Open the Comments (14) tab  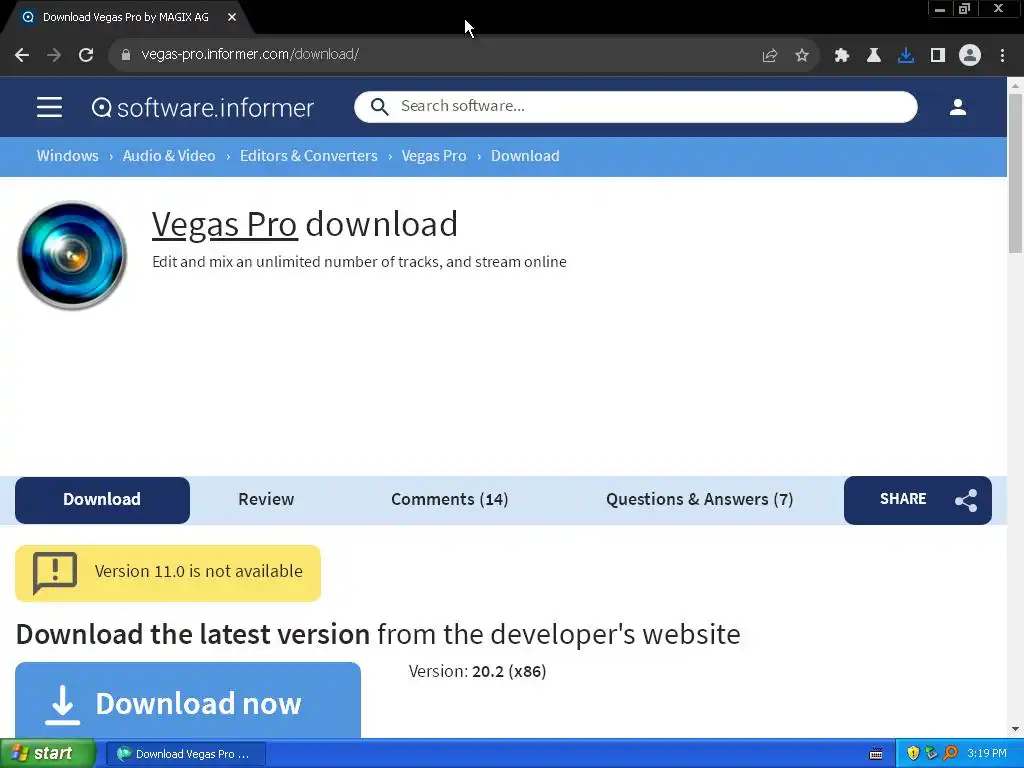point(449,500)
